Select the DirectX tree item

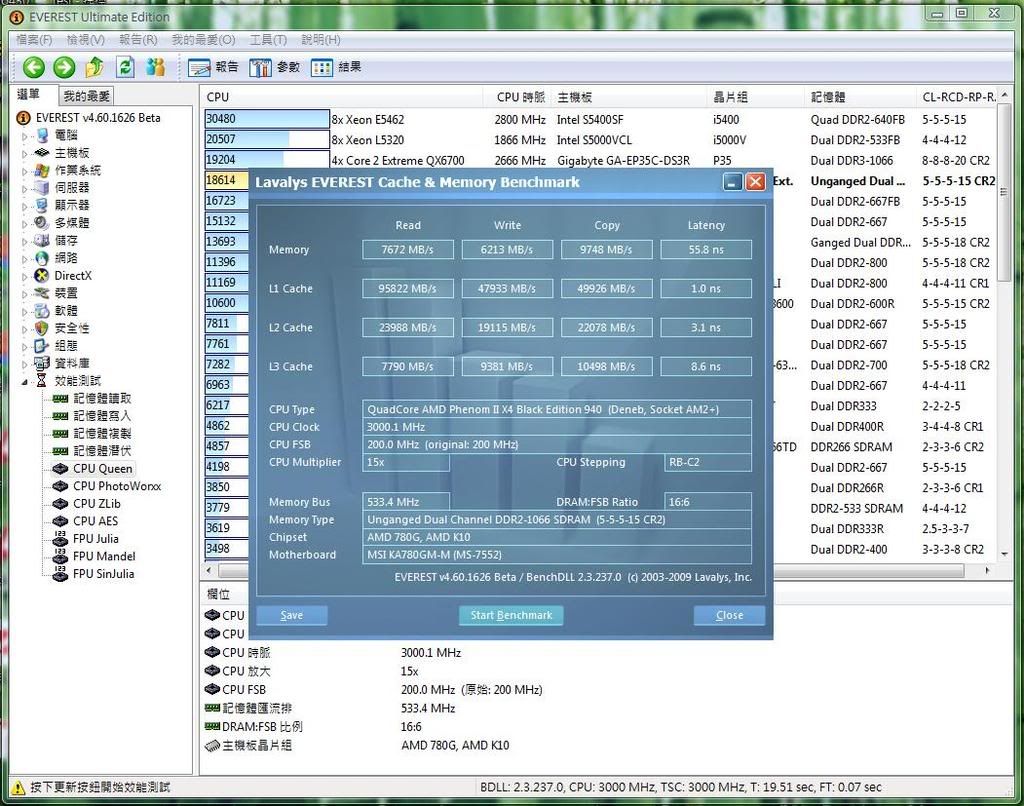[x=72, y=276]
